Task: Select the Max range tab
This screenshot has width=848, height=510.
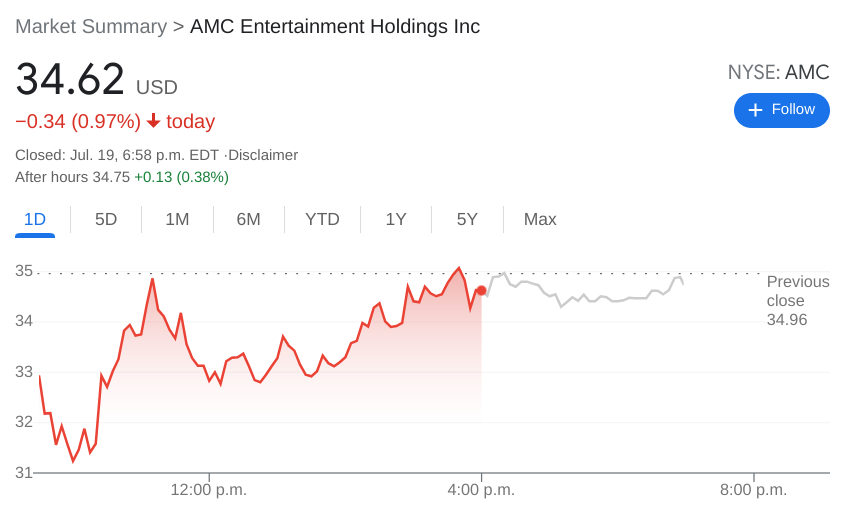Action: pyautogui.click(x=540, y=219)
